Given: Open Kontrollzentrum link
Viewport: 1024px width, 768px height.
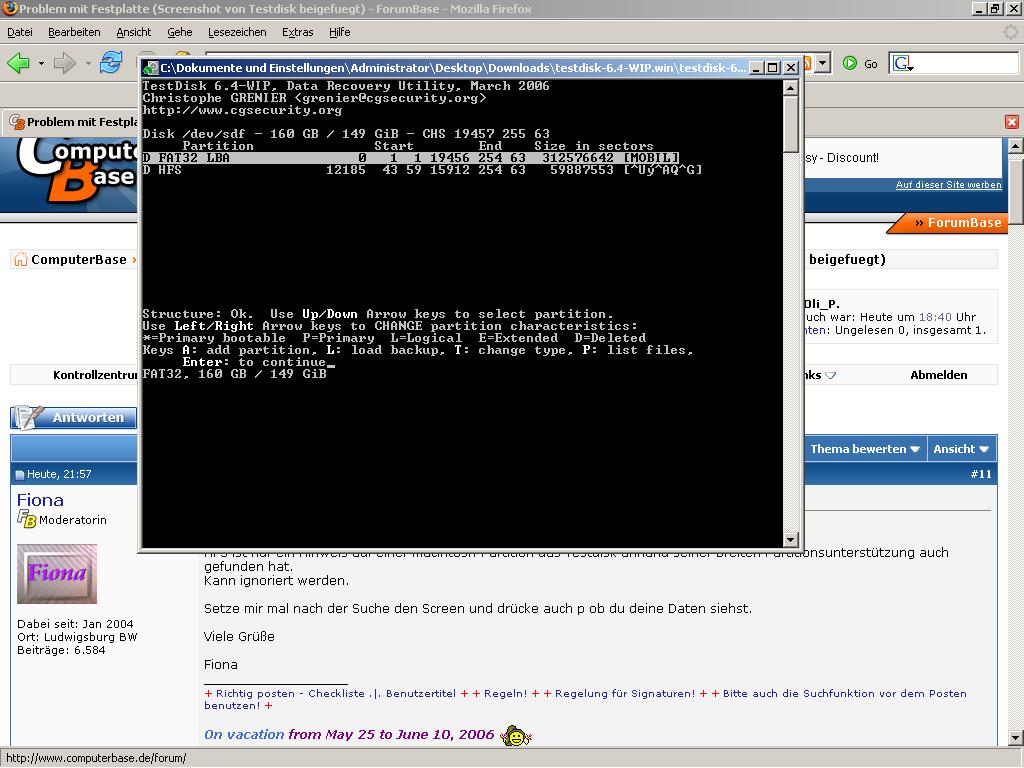Looking at the screenshot, I should pos(95,375).
